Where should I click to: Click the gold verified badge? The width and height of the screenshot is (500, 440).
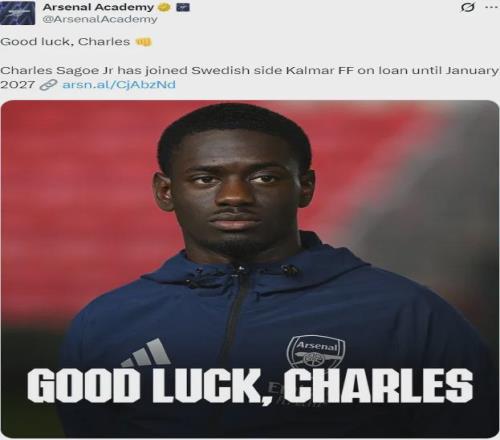point(164,7)
